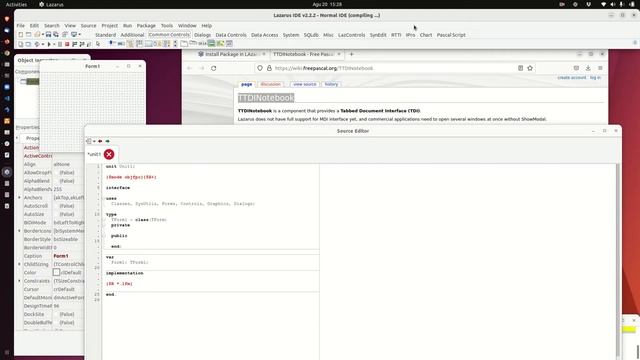Click the red Stop toolbar icon
The height and width of the screenshot is (360, 640).
[x=67, y=44]
